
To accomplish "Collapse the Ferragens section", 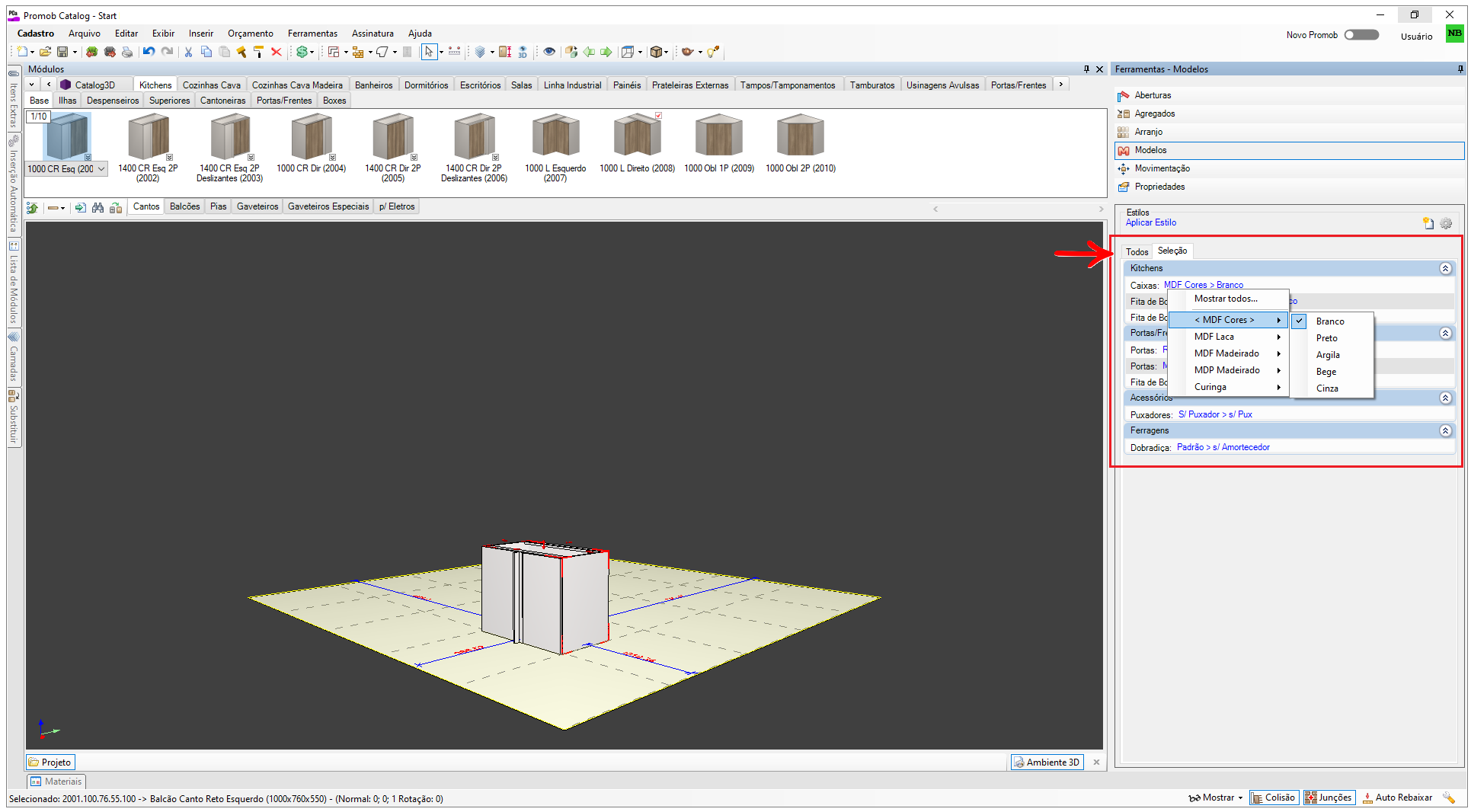I will point(1445,431).
